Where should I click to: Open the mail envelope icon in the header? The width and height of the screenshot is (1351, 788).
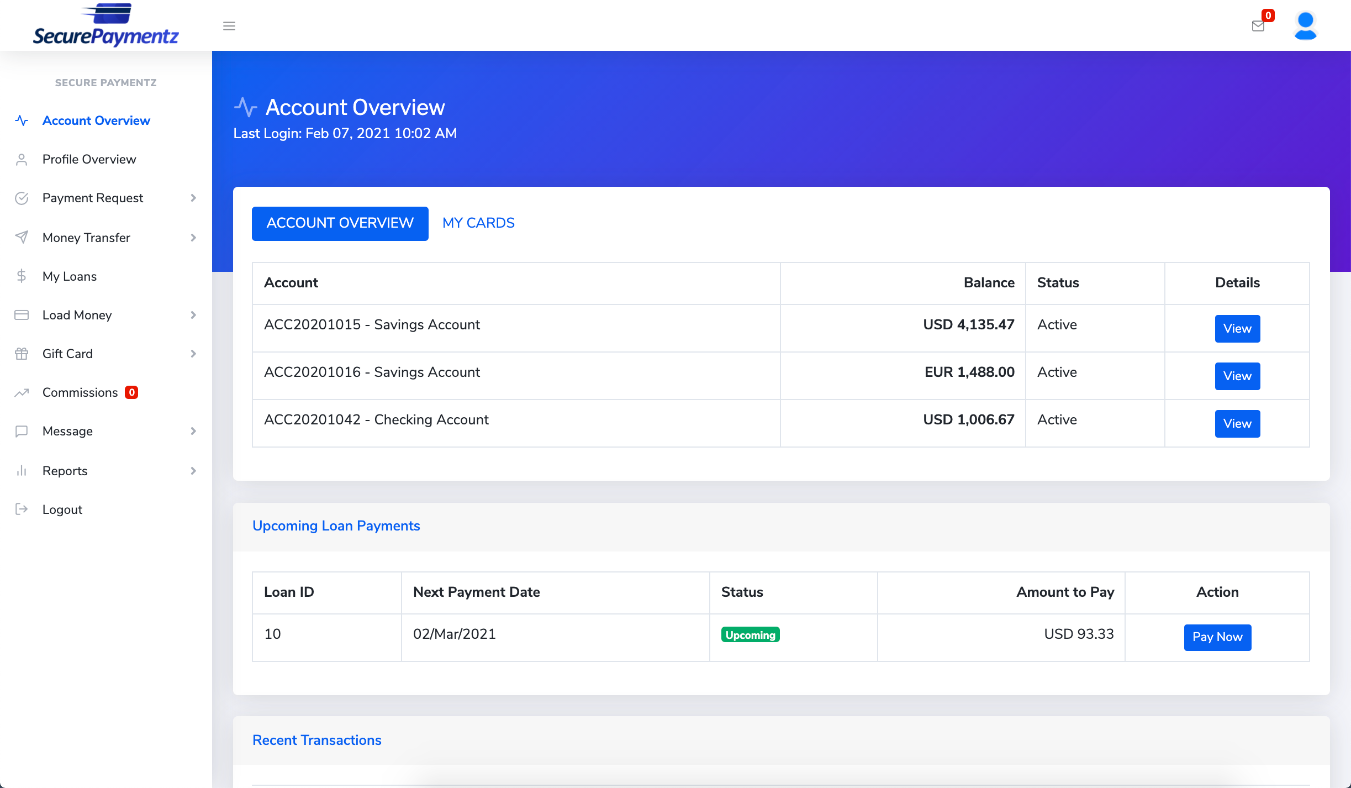pyautogui.click(x=1257, y=25)
